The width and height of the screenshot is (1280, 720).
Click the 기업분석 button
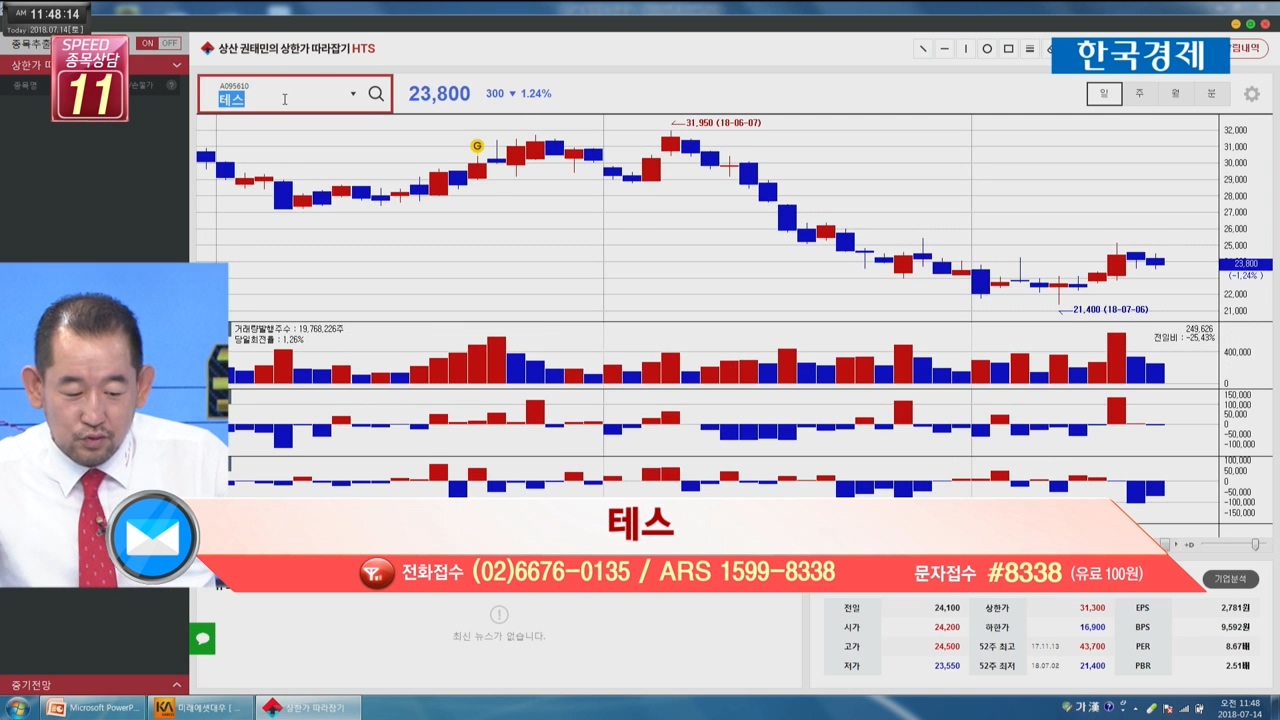pos(1230,579)
